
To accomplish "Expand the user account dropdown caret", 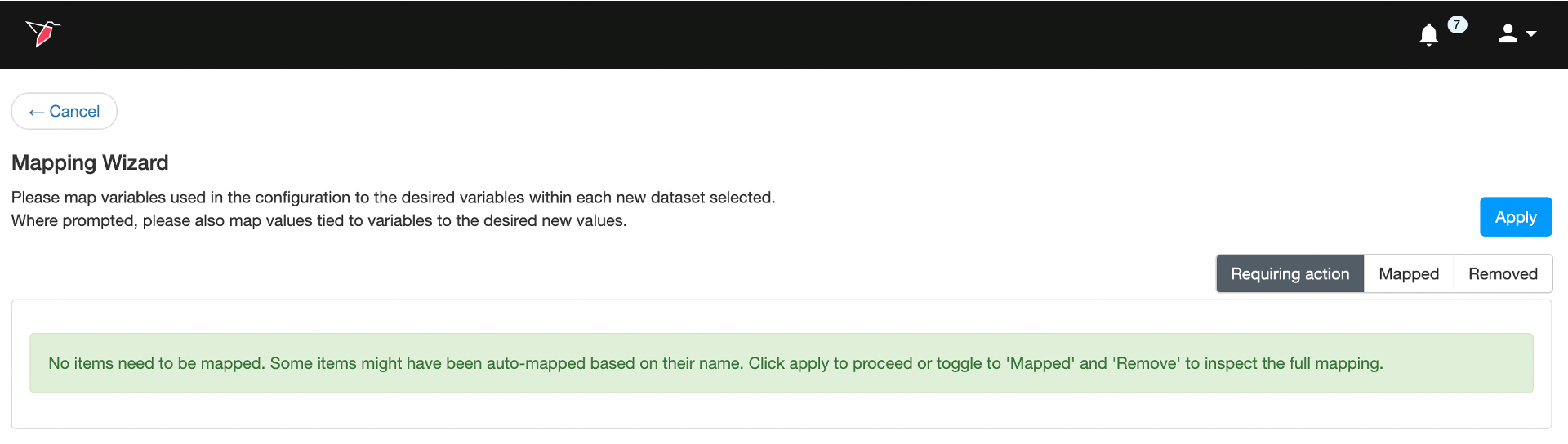I will point(1531,34).
